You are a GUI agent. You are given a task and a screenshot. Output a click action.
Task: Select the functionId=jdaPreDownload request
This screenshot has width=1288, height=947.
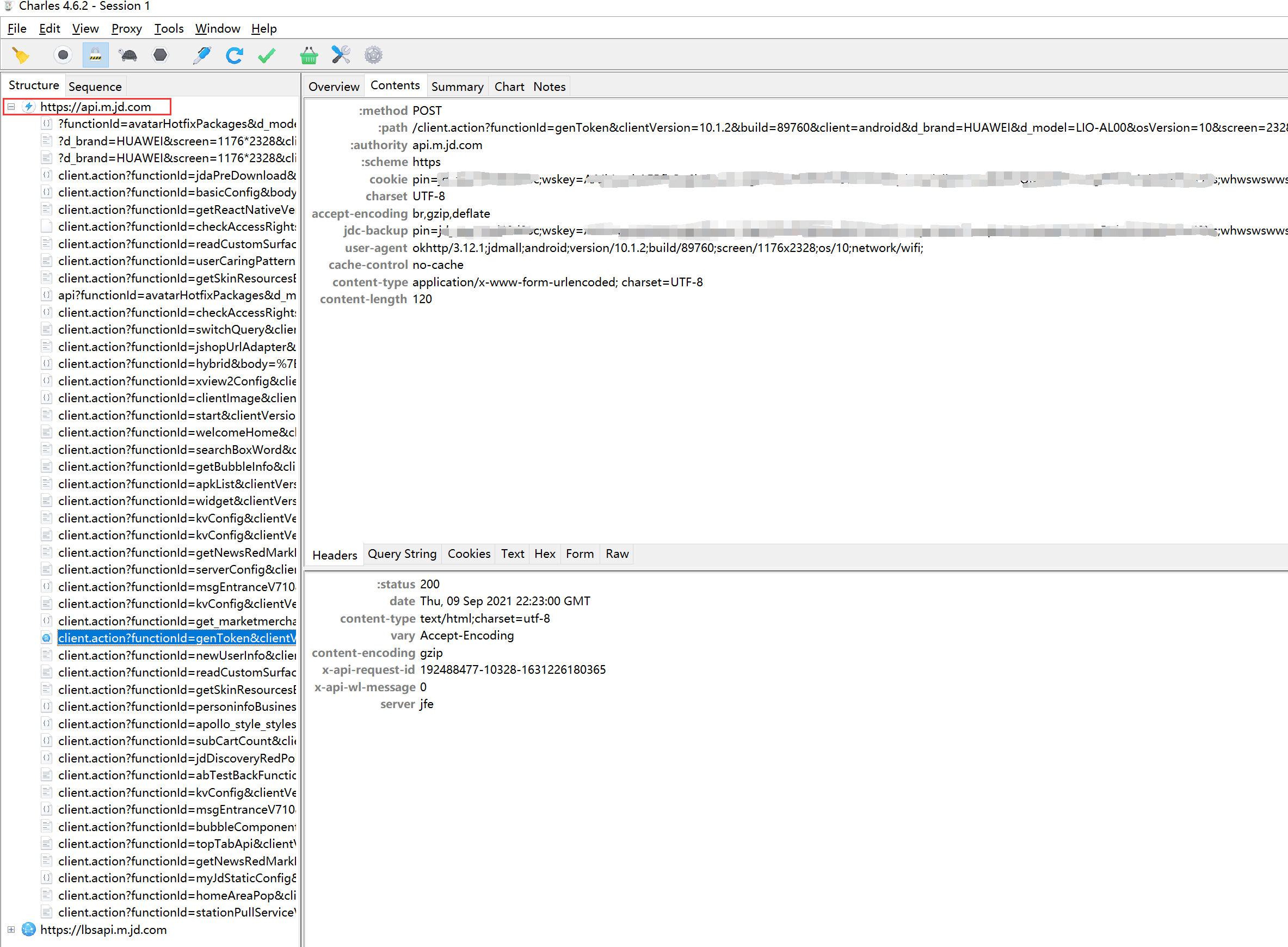176,175
